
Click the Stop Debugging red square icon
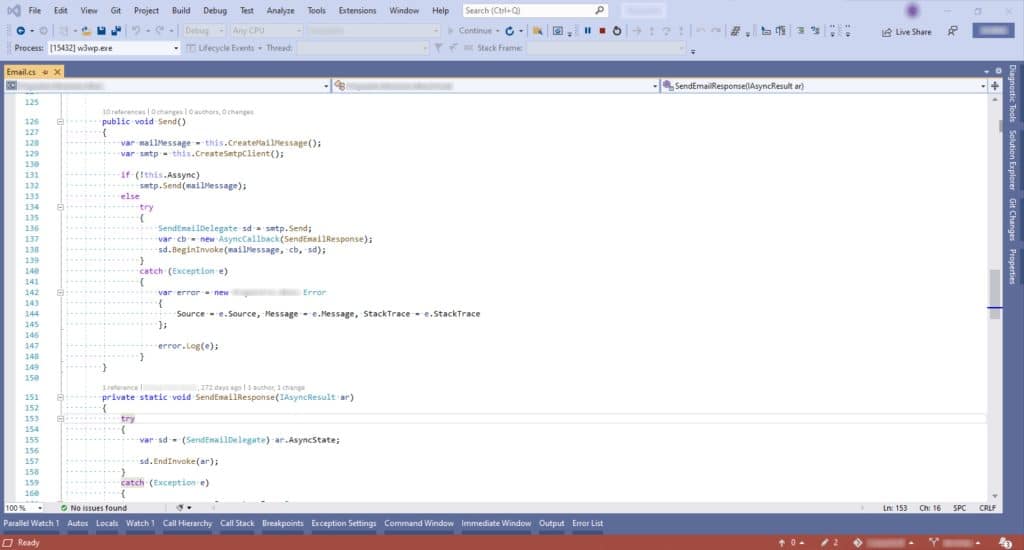click(602, 31)
